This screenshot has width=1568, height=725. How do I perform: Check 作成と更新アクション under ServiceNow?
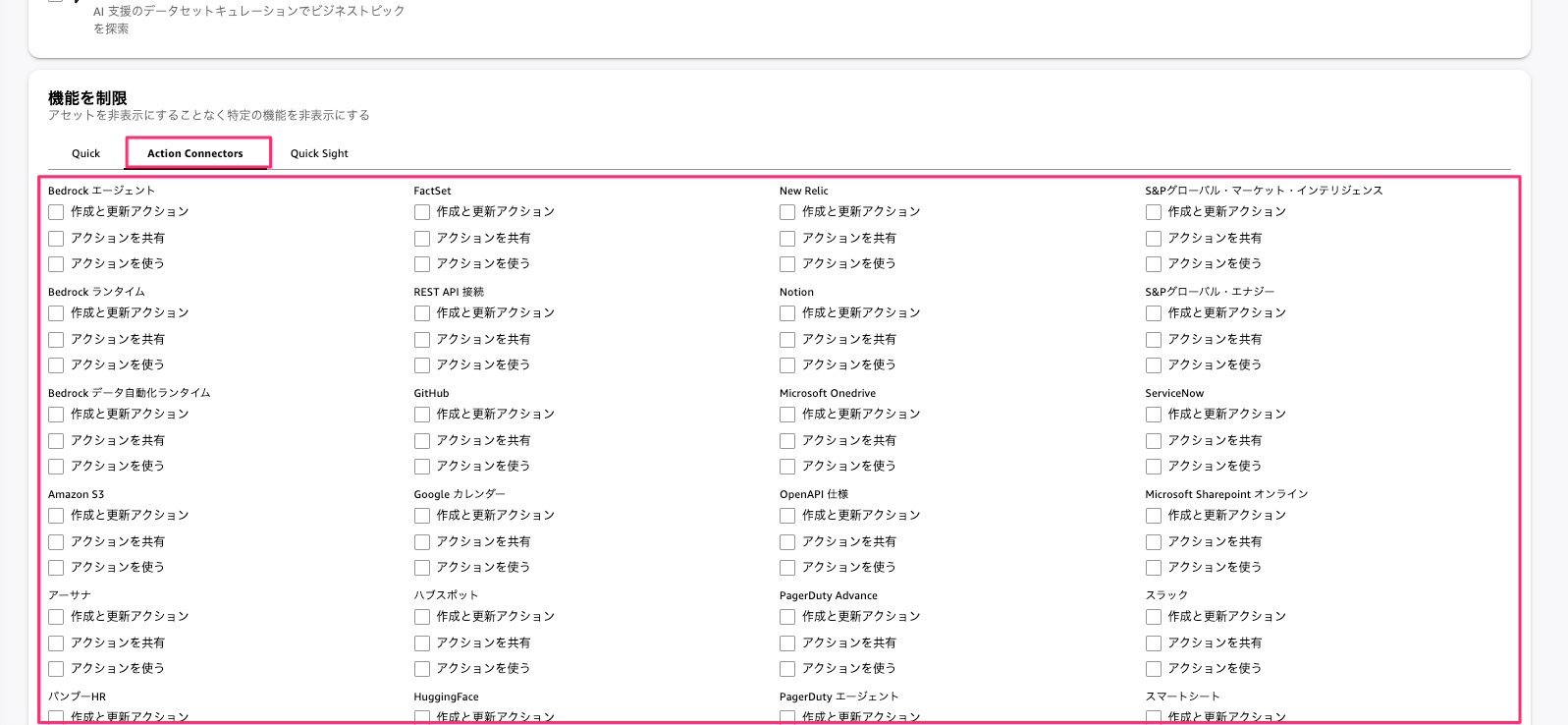pyautogui.click(x=1154, y=415)
